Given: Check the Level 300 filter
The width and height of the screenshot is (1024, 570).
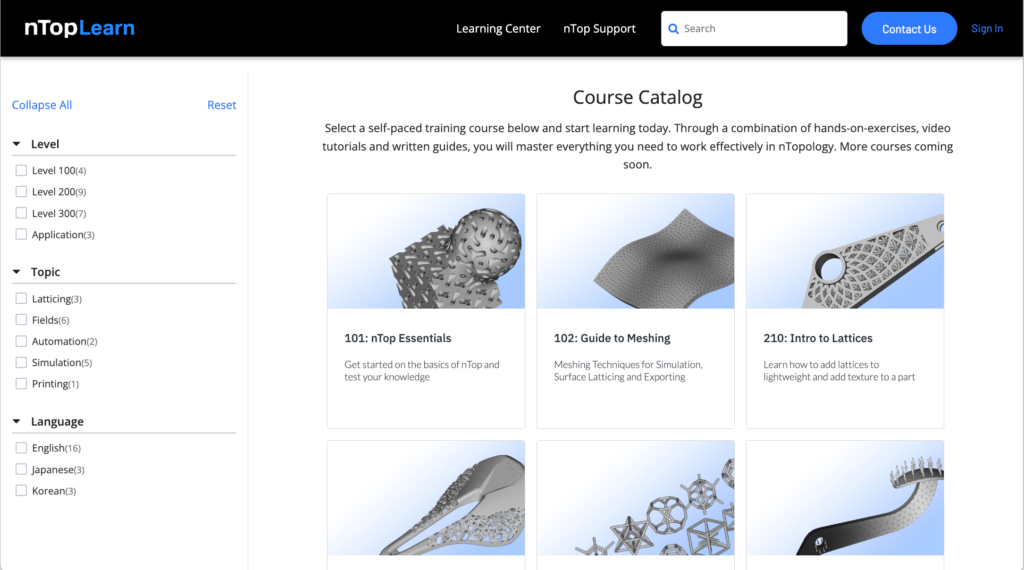Looking at the screenshot, I should coord(21,214).
